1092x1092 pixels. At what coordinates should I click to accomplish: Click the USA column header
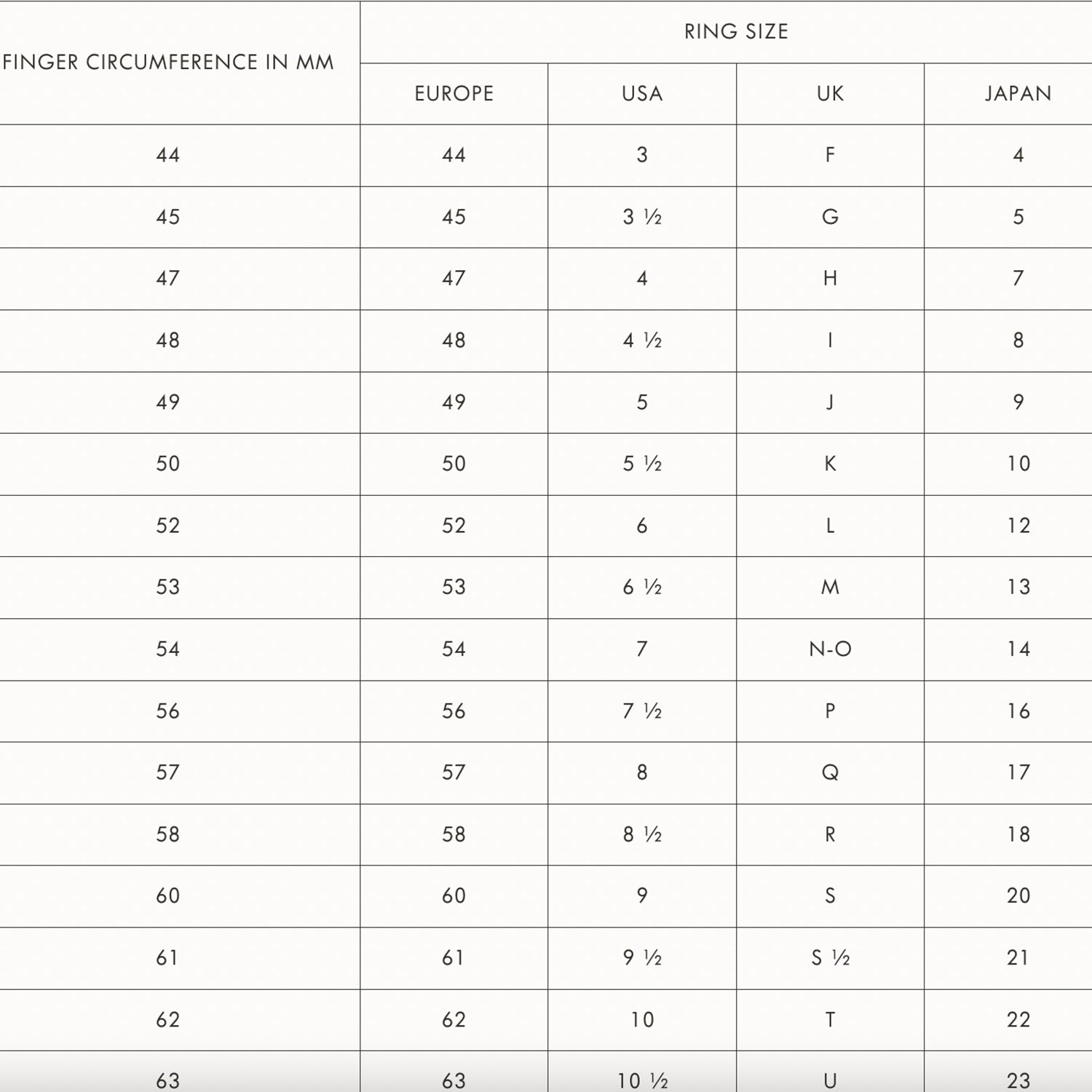tap(642, 94)
